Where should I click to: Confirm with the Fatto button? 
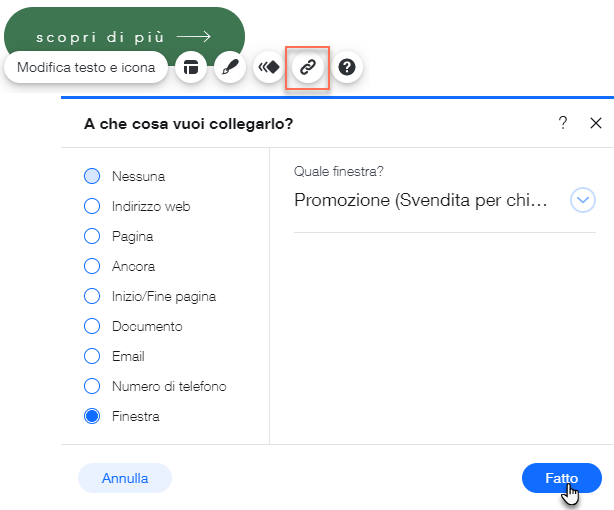[x=562, y=478]
